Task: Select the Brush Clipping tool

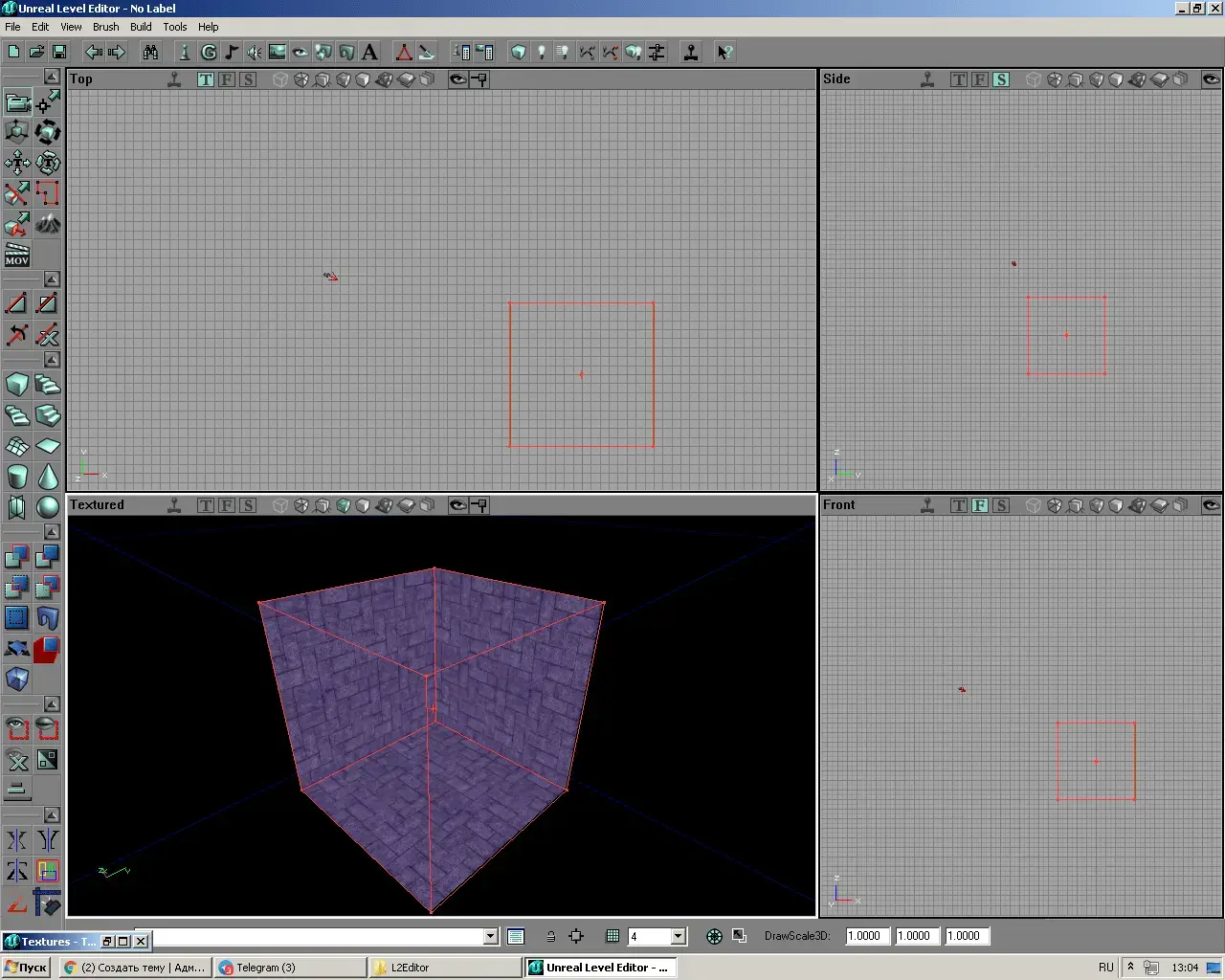Action: [x=17, y=193]
